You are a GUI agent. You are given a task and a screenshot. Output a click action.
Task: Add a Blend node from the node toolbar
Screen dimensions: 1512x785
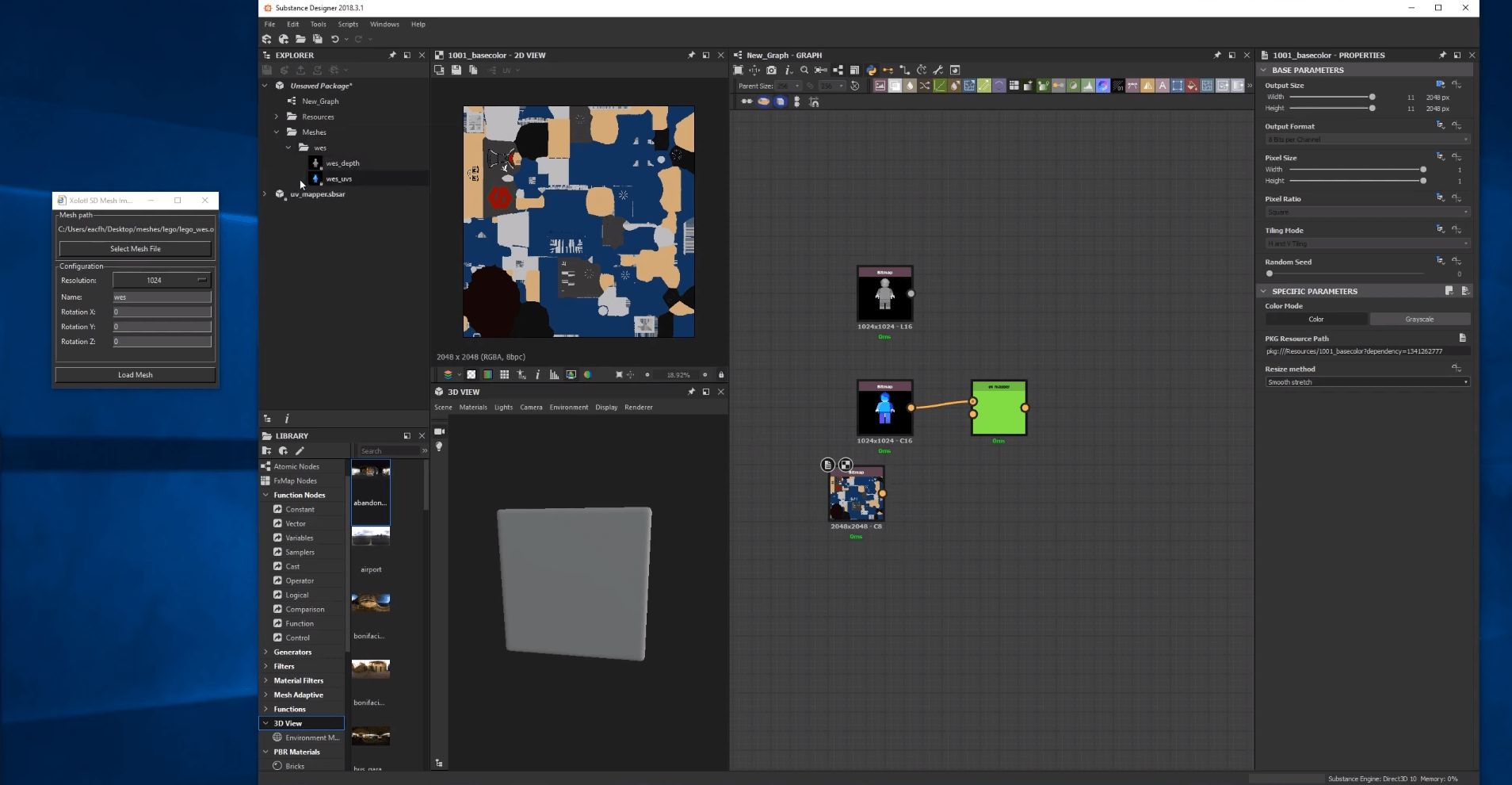pyautogui.click(x=895, y=86)
